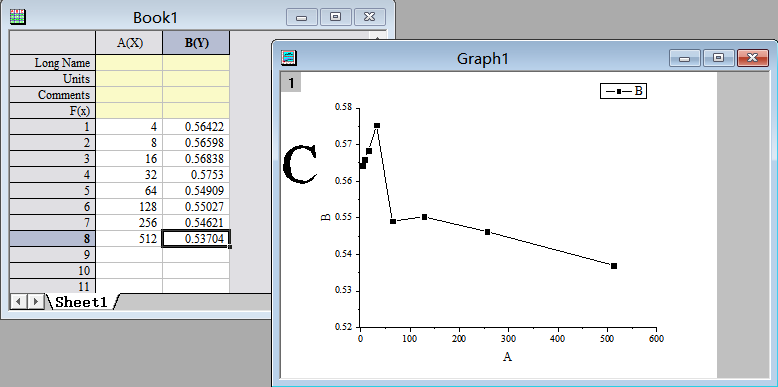Click column A cell with value 4
This screenshot has width=778, height=387.
click(x=129, y=127)
